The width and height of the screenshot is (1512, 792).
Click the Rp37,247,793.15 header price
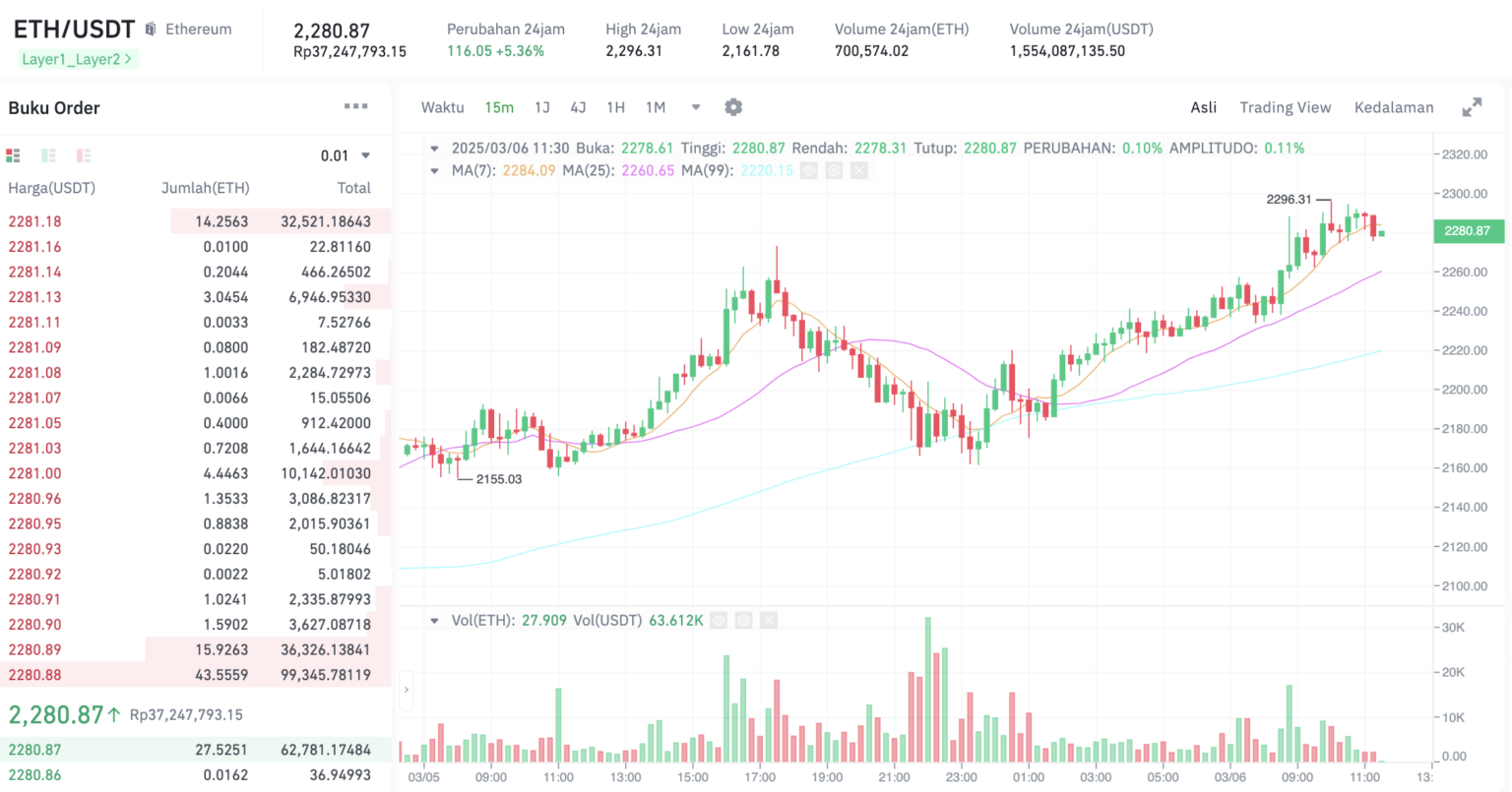point(349,51)
